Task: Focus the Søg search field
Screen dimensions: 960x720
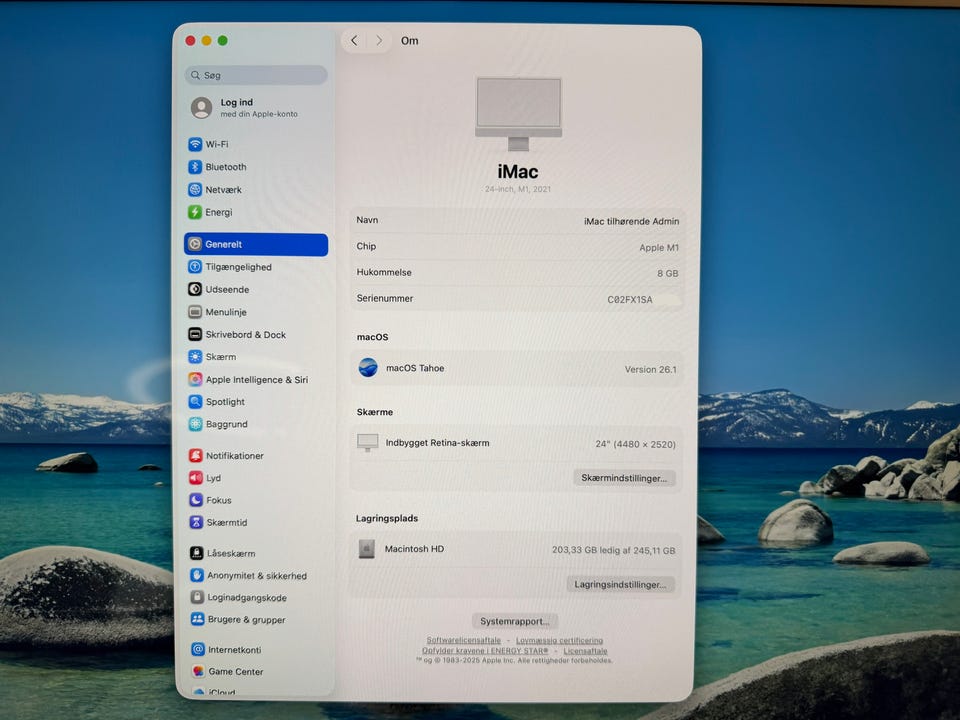Action: point(256,75)
